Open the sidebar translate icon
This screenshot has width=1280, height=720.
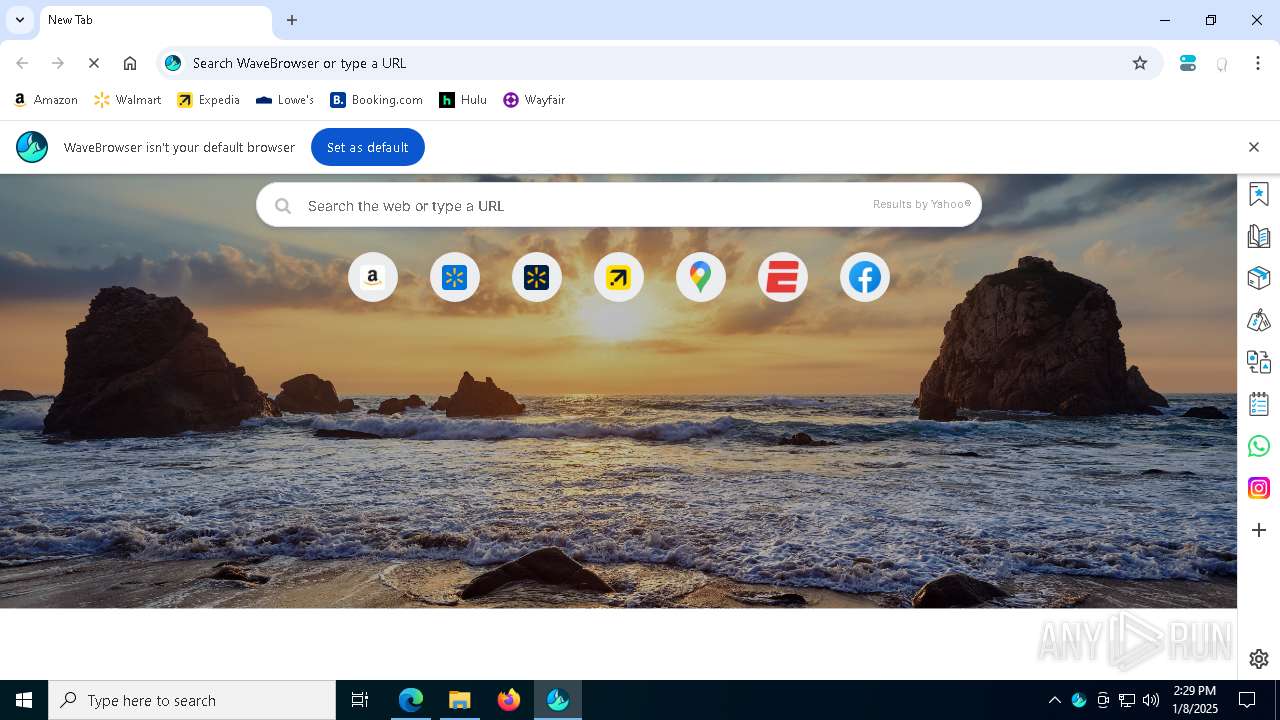click(x=1259, y=362)
